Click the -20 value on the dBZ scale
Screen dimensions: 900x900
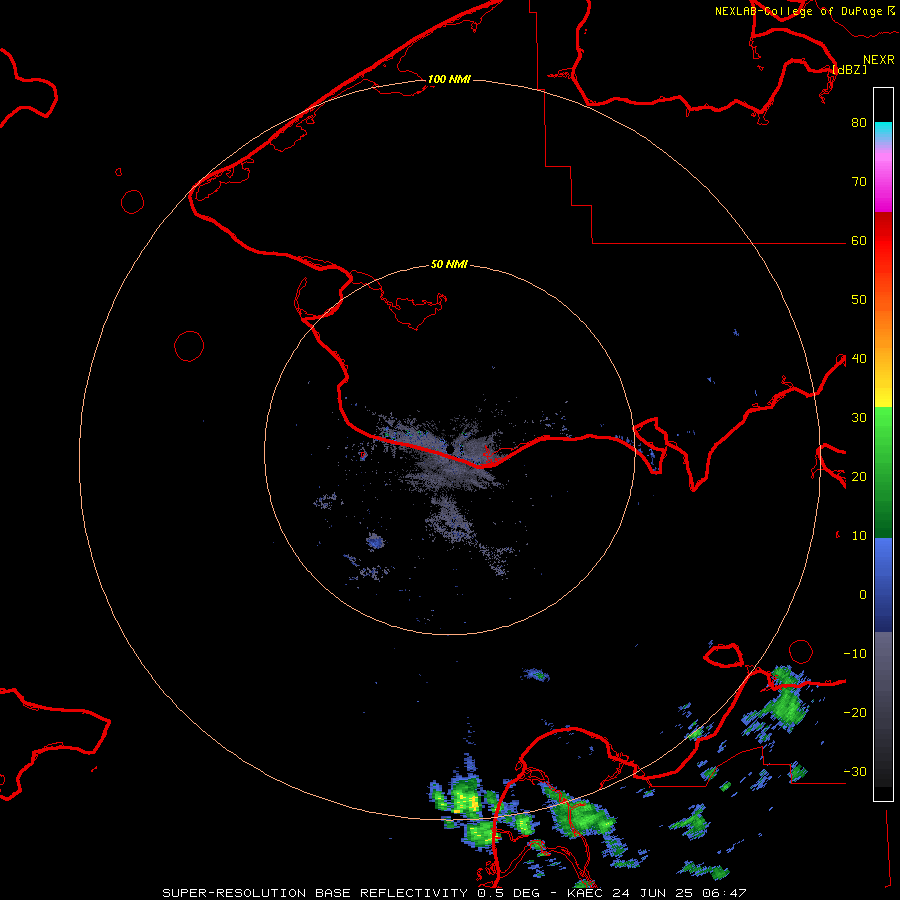[x=855, y=712]
